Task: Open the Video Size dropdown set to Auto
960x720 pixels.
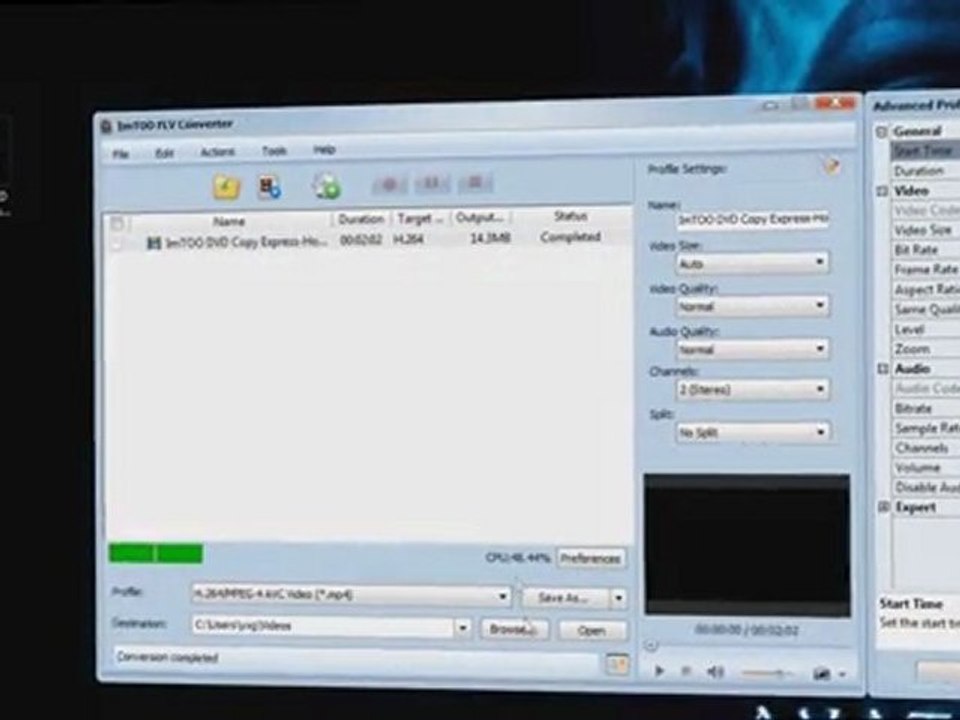Action: pos(752,263)
